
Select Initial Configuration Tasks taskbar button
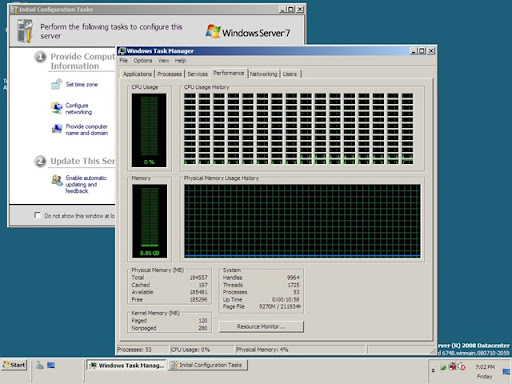tap(208, 365)
